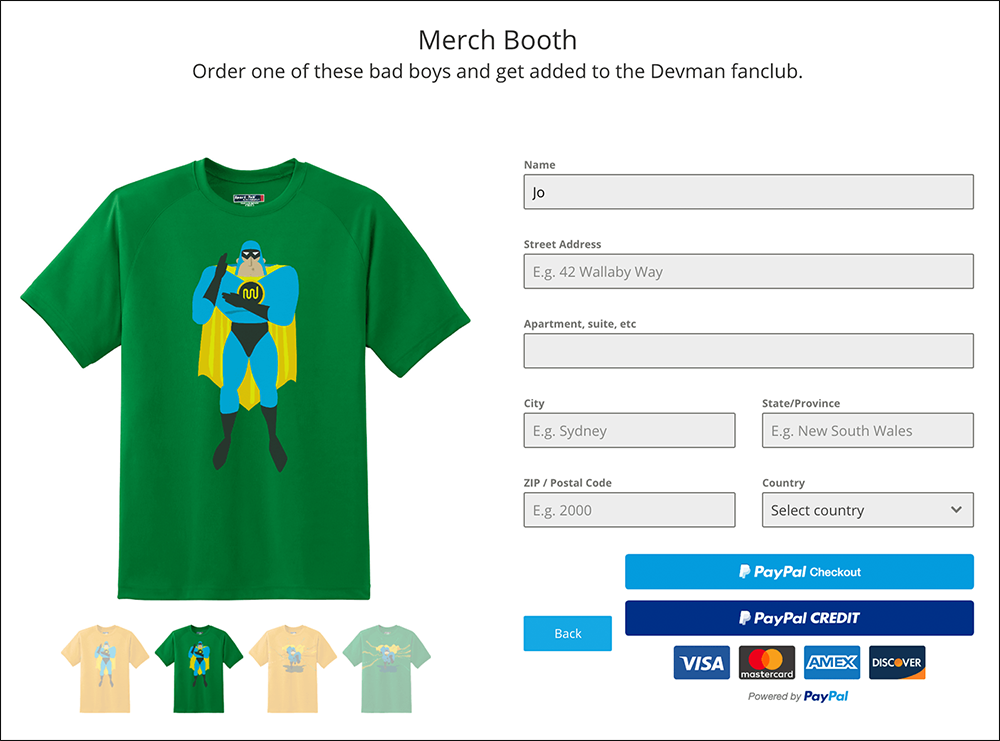Viewport: 1000px width, 741px height.
Task: Click the ZIP / Postal Code field
Action: tap(629, 510)
